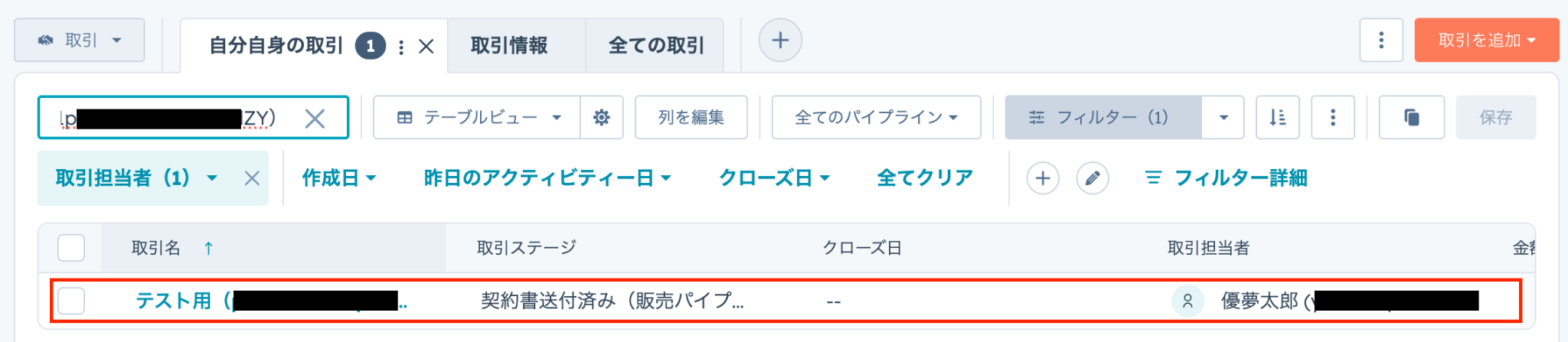
Task: Clear the search field text
Action: tap(315, 118)
